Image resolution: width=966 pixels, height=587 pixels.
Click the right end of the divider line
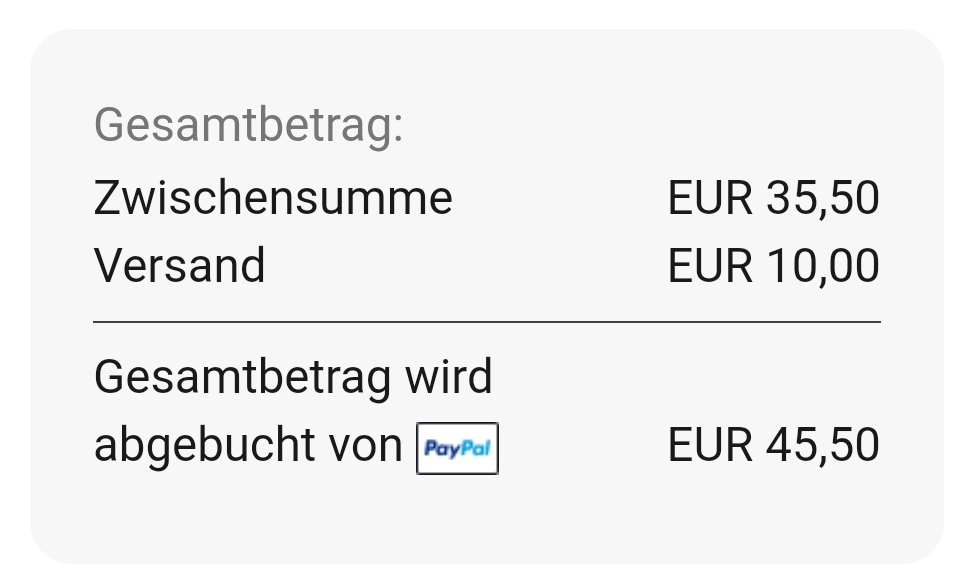[876, 322]
